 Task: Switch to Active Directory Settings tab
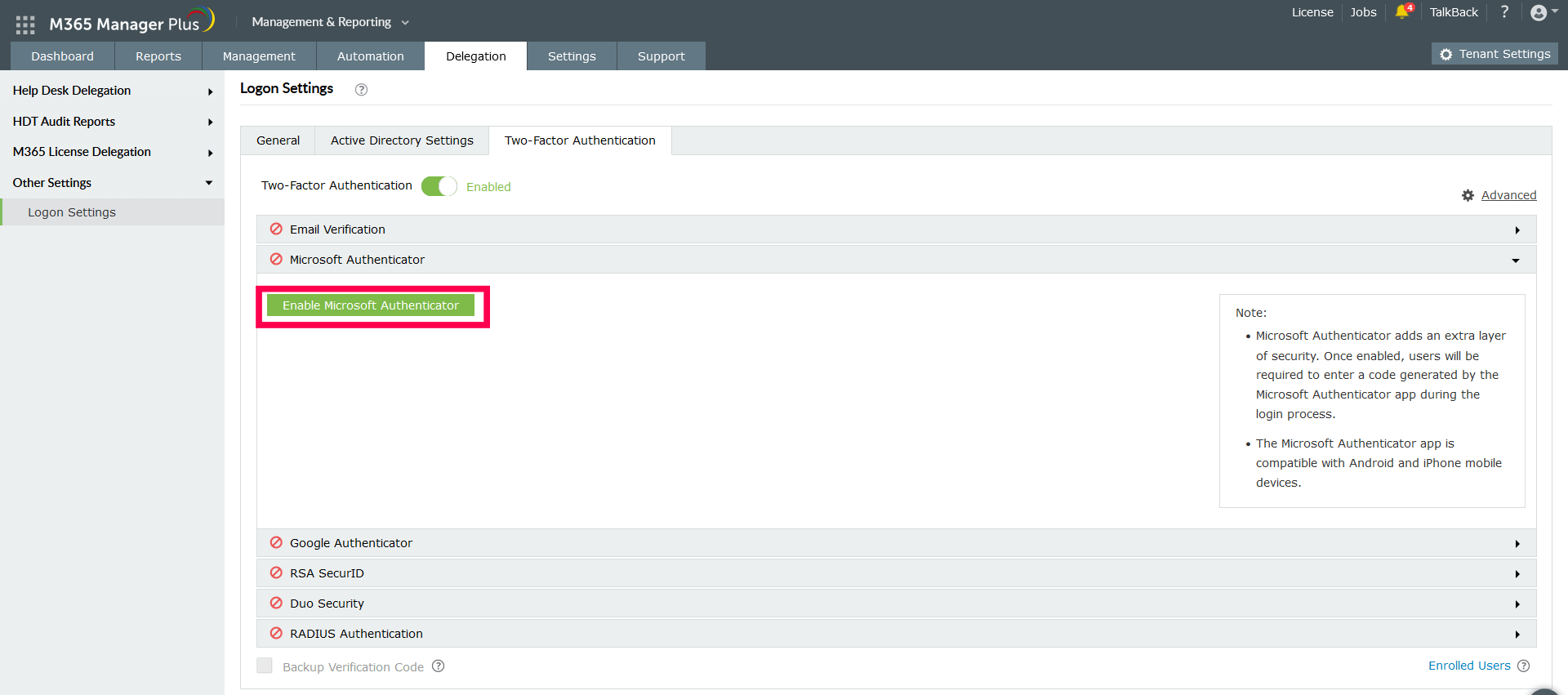(402, 140)
